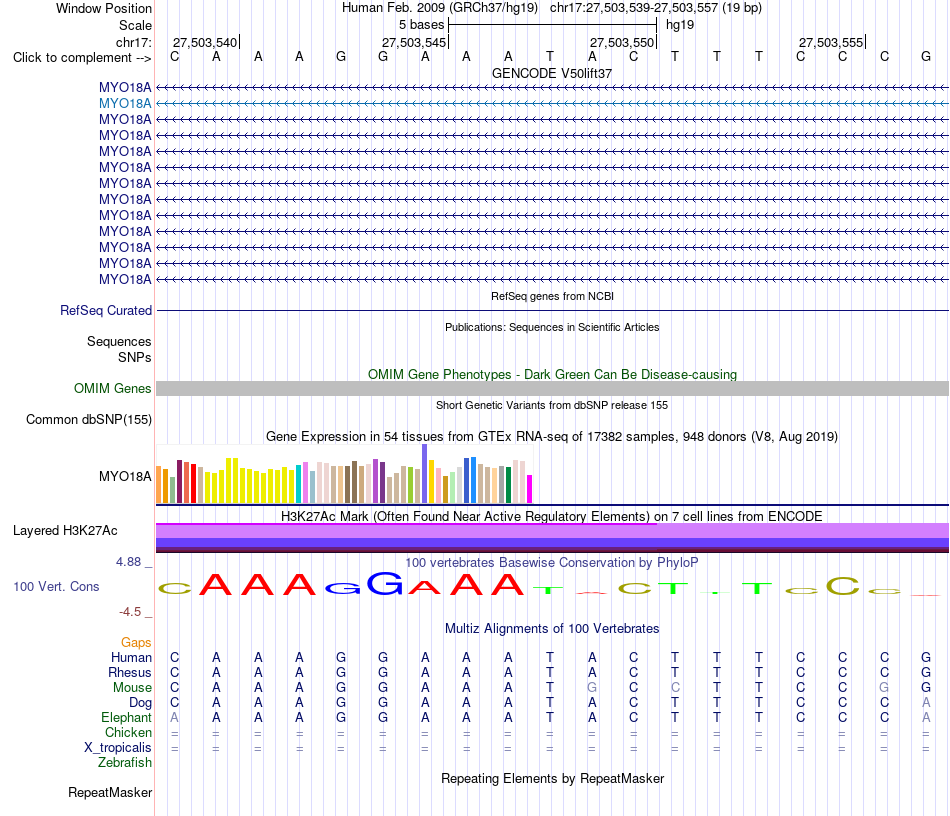
Task: Click the 27,503,540 ruler coordinate
Action: pyautogui.click(x=205, y=42)
